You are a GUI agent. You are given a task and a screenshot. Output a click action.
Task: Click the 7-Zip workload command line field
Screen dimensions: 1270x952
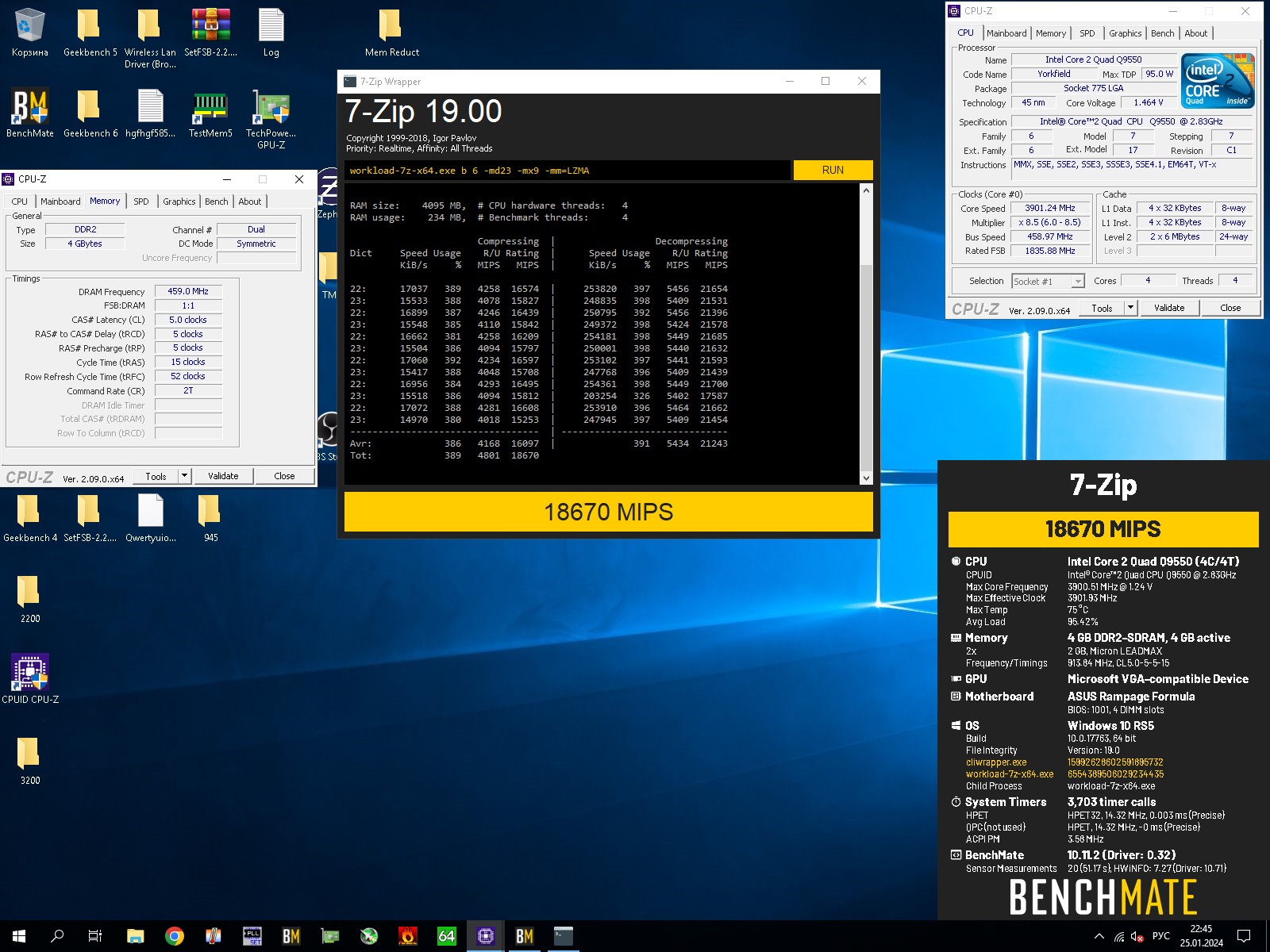click(x=568, y=171)
